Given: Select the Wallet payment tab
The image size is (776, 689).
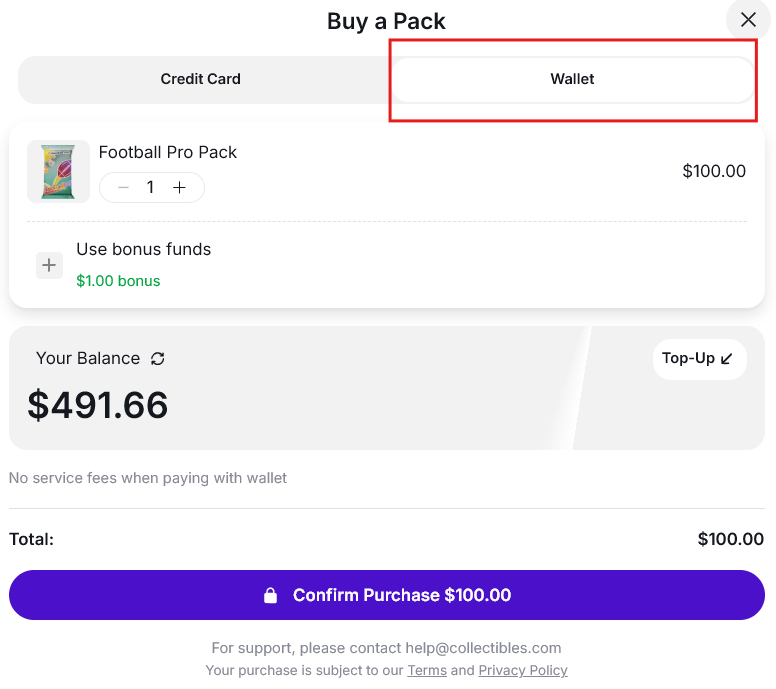Looking at the screenshot, I should point(572,79).
